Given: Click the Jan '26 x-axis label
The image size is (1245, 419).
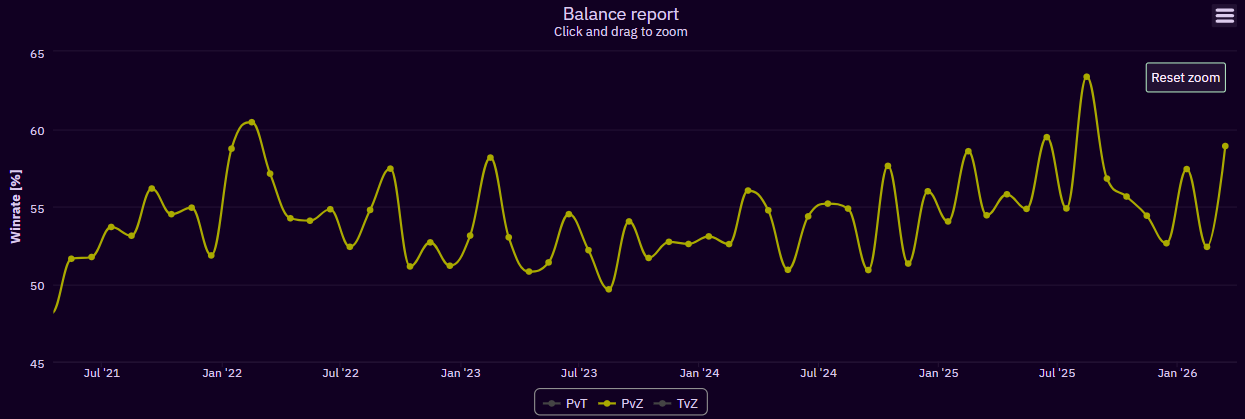Looking at the screenshot, I should (x=1177, y=373).
